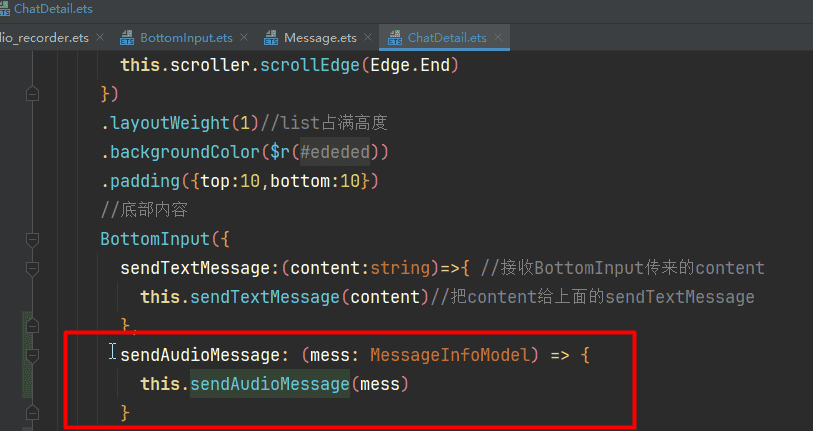Click the fold end marker beside '},'
Viewport: 813px width, 431px height.
tap(33, 326)
